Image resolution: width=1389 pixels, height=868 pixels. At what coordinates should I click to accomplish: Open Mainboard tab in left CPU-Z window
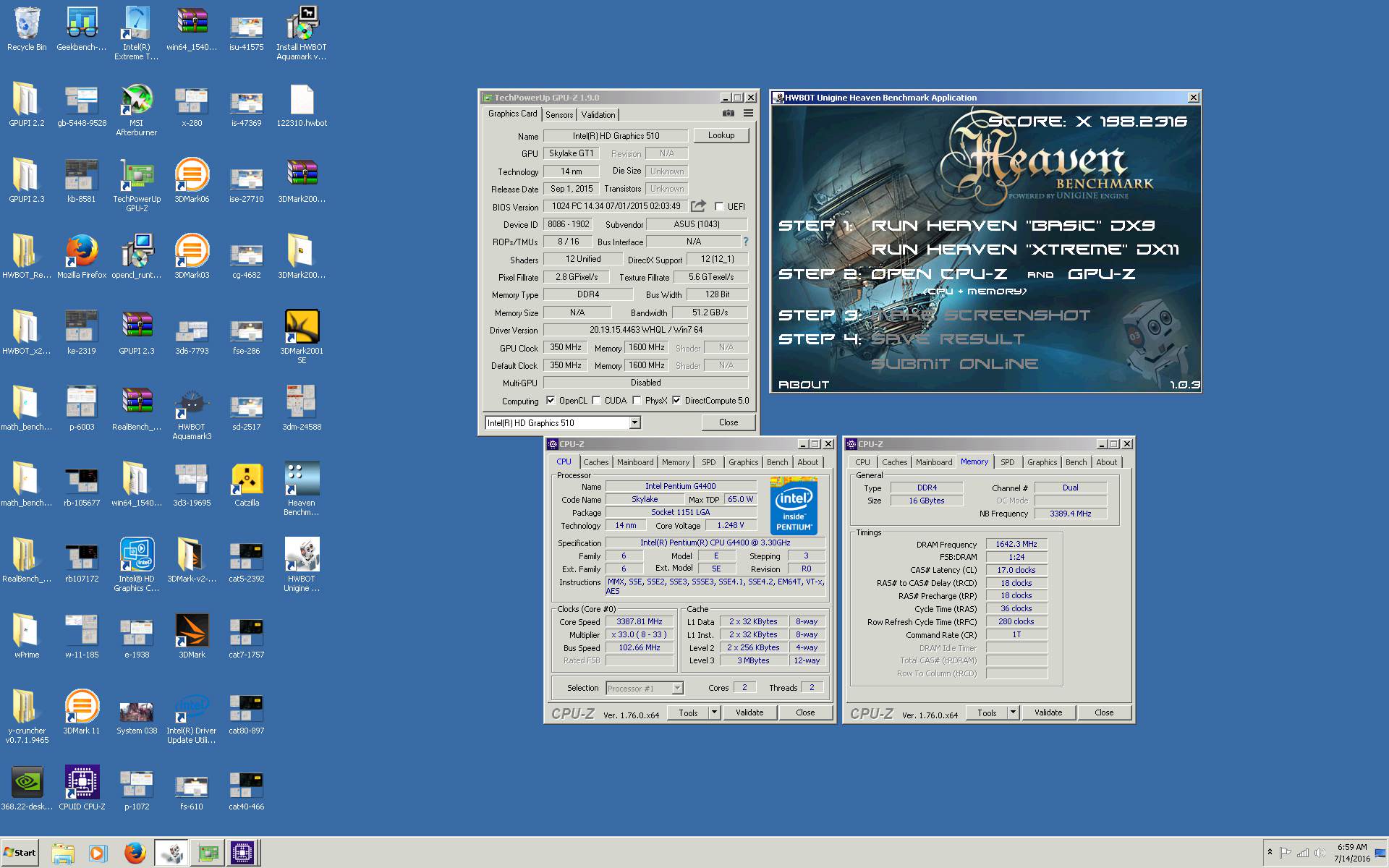(x=635, y=462)
